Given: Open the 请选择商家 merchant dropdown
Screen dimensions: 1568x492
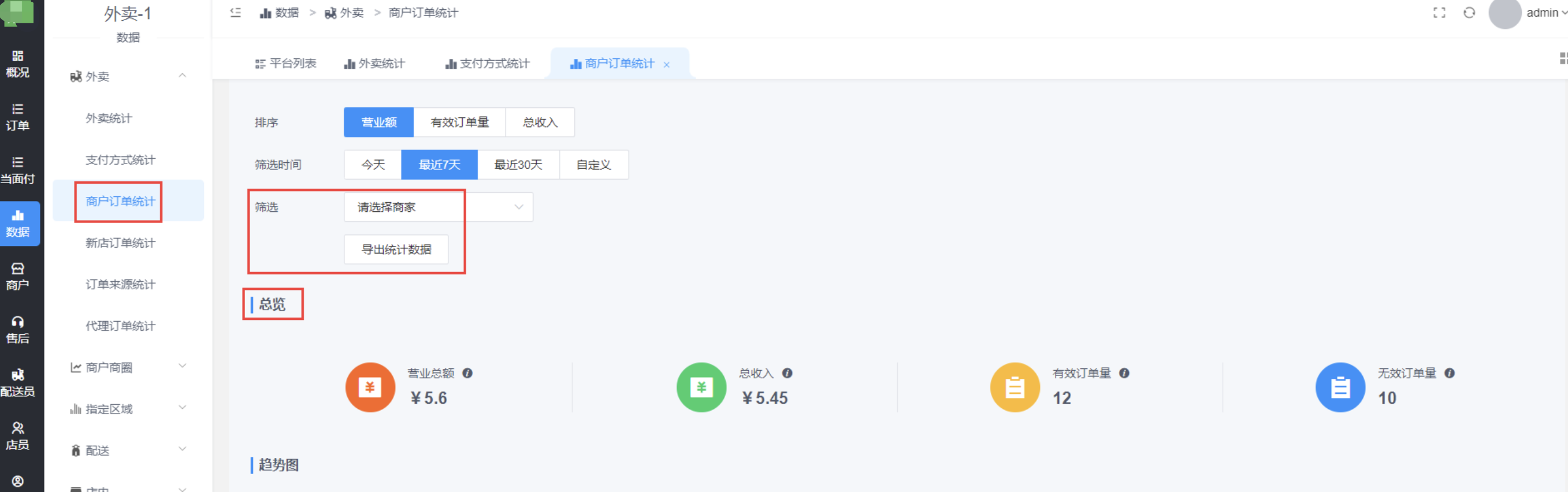Looking at the screenshot, I should 439,207.
